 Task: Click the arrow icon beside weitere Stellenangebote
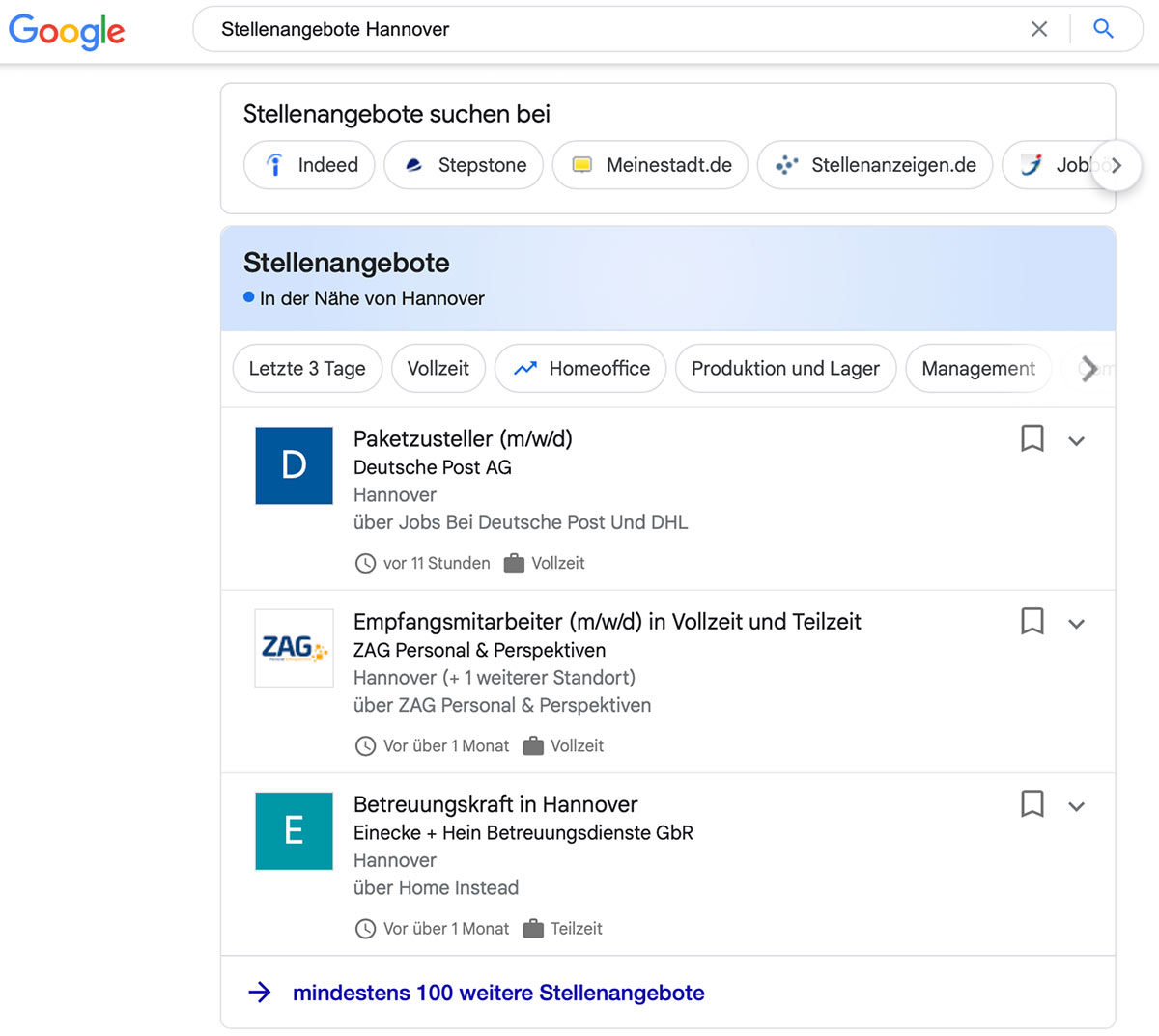pyautogui.click(x=260, y=993)
